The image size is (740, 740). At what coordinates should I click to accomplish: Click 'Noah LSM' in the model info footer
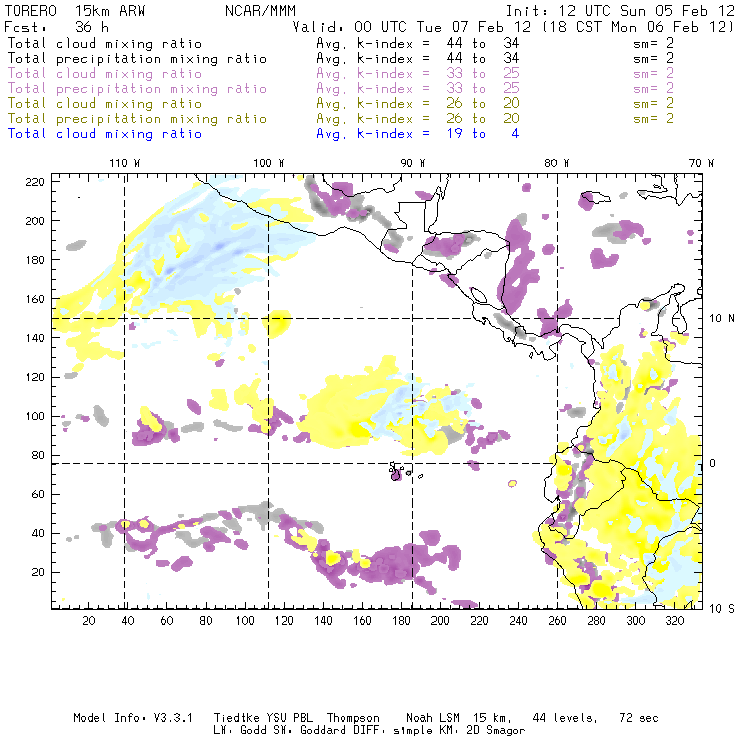(x=433, y=718)
